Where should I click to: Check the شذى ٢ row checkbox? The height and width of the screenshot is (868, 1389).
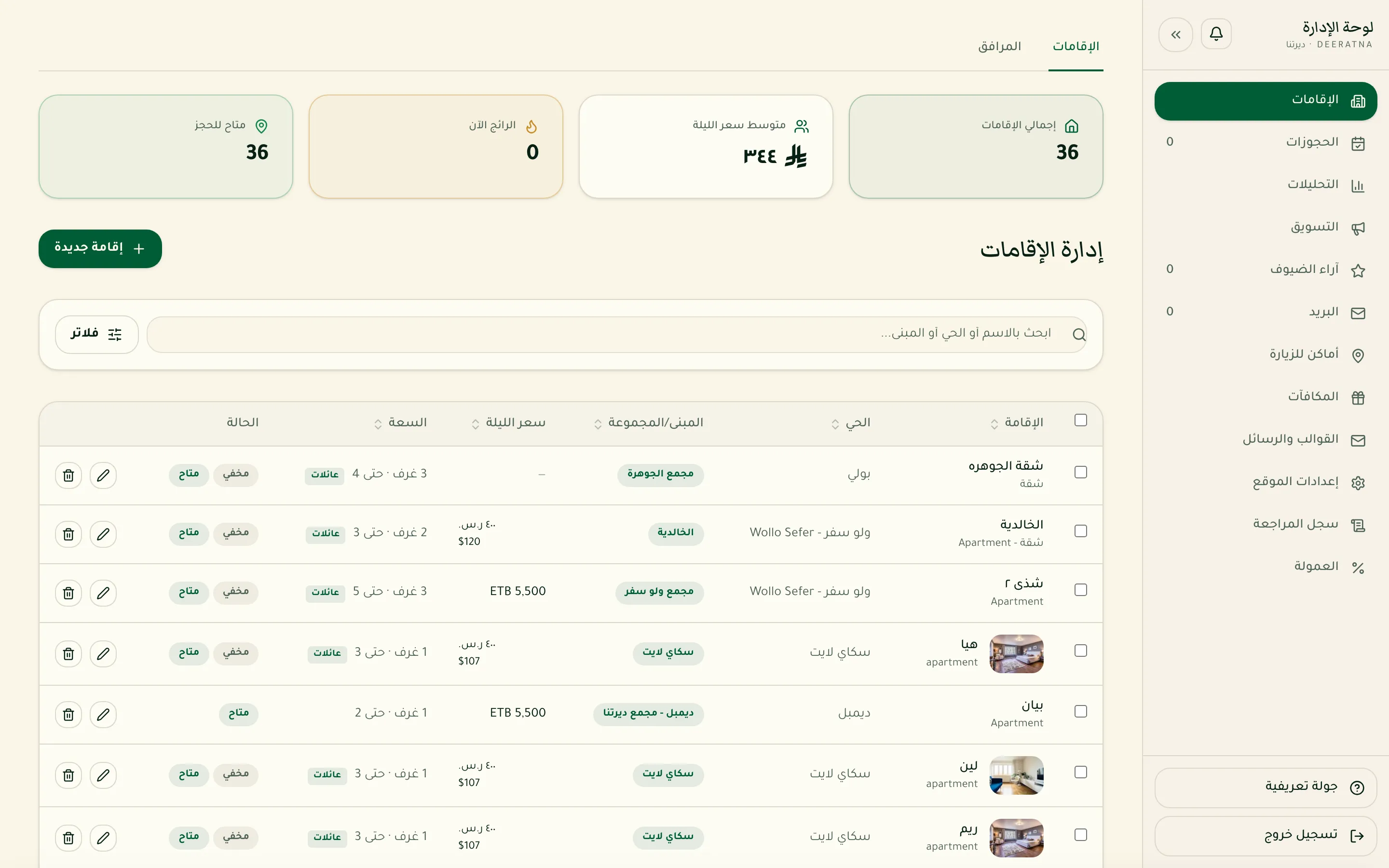coord(1080,590)
